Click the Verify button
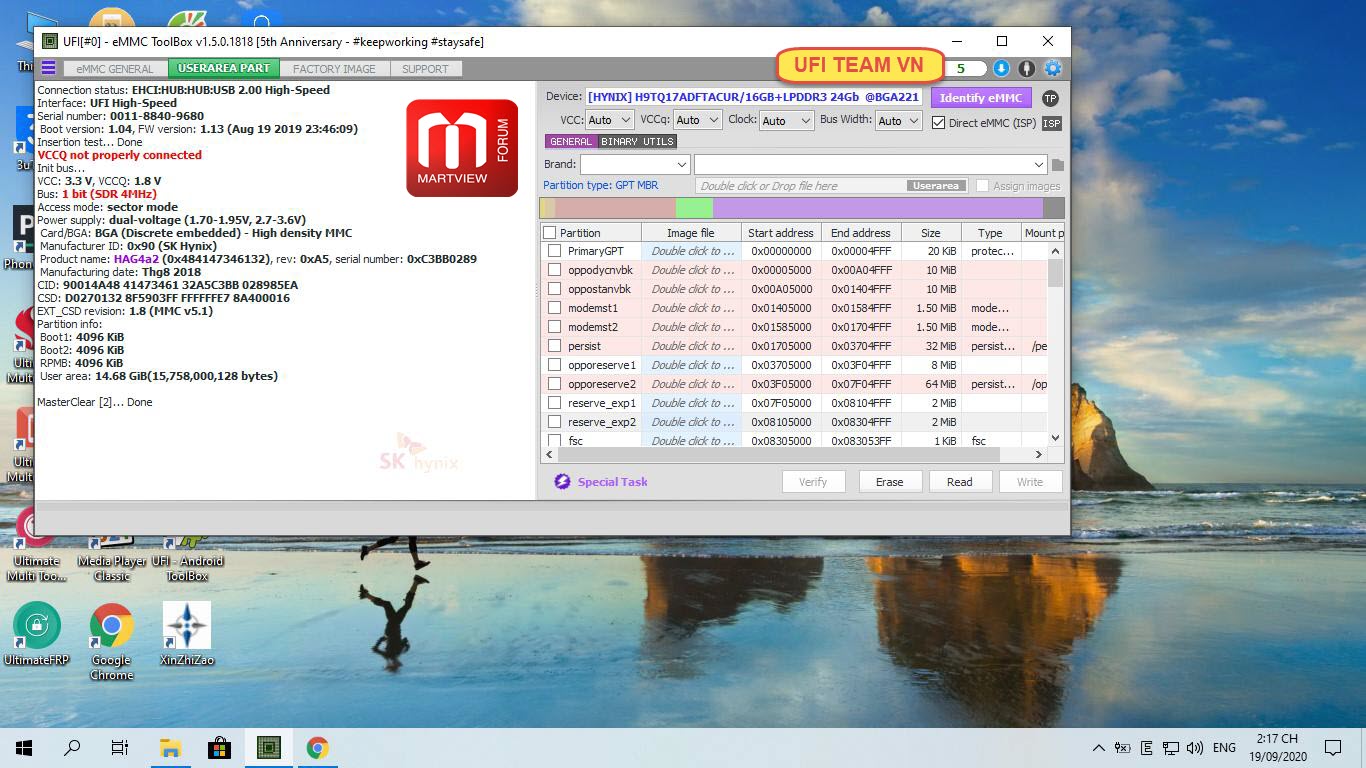Image resolution: width=1366 pixels, height=768 pixels. (813, 482)
